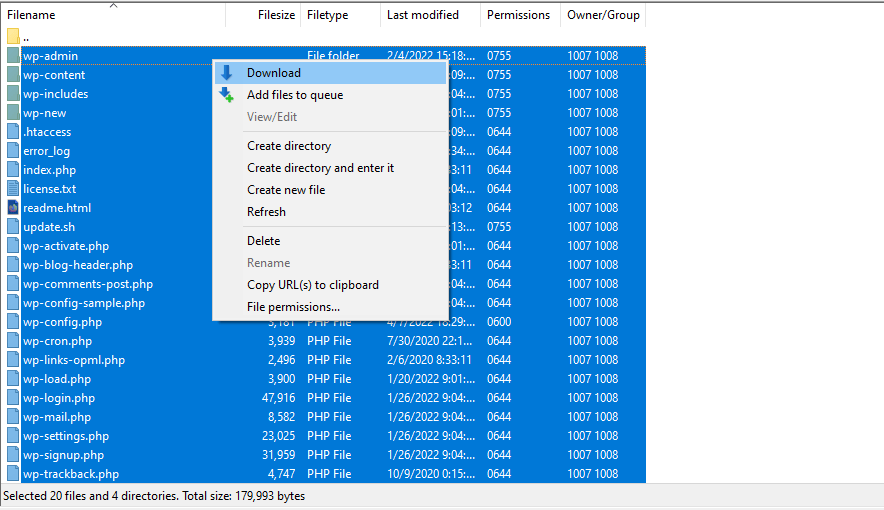Click the update.sh file icon
The height and width of the screenshot is (510, 884).
(x=14, y=227)
